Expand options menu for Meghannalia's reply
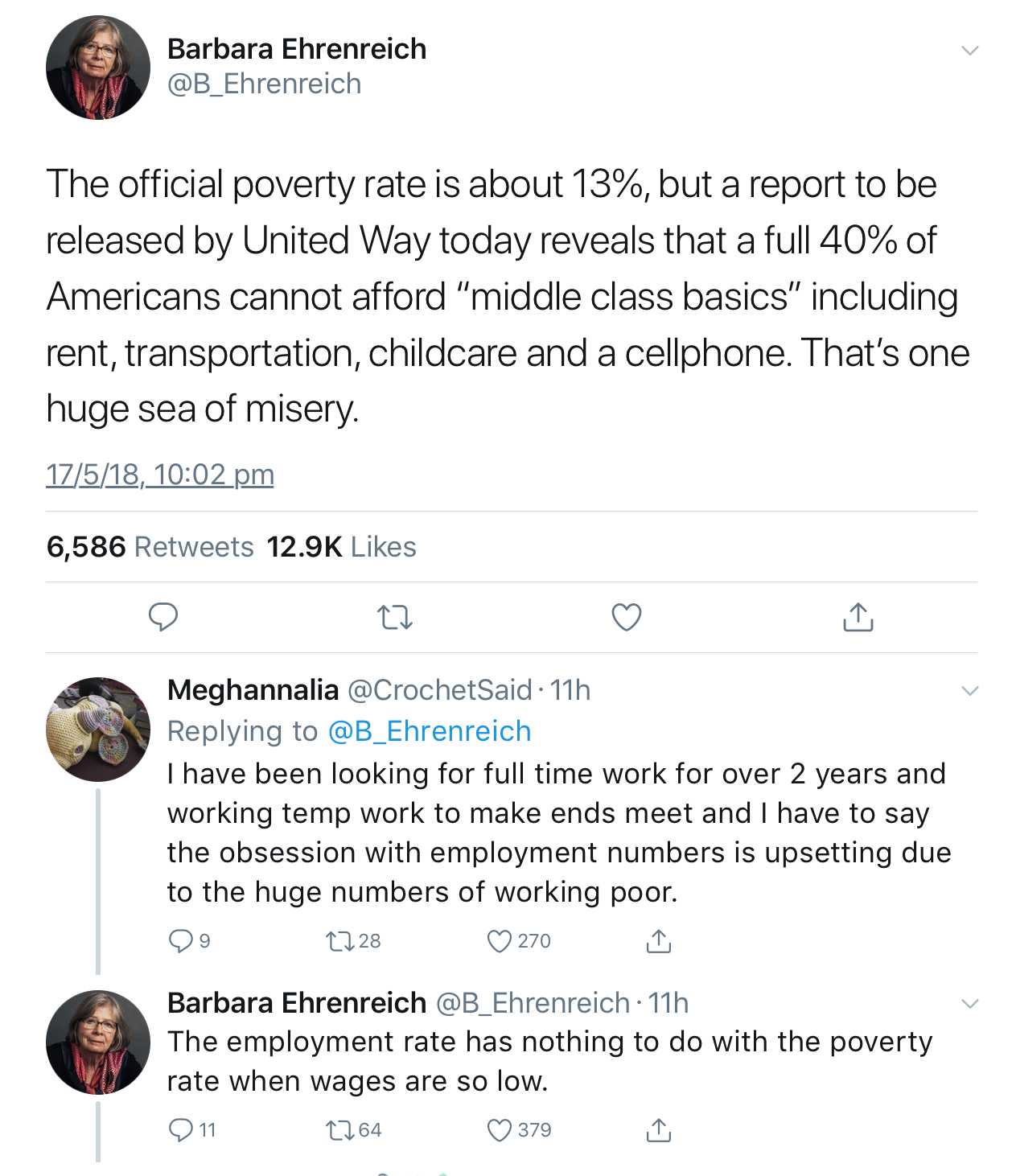This screenshot has height=1176, width=1012. tap(970, 691)
